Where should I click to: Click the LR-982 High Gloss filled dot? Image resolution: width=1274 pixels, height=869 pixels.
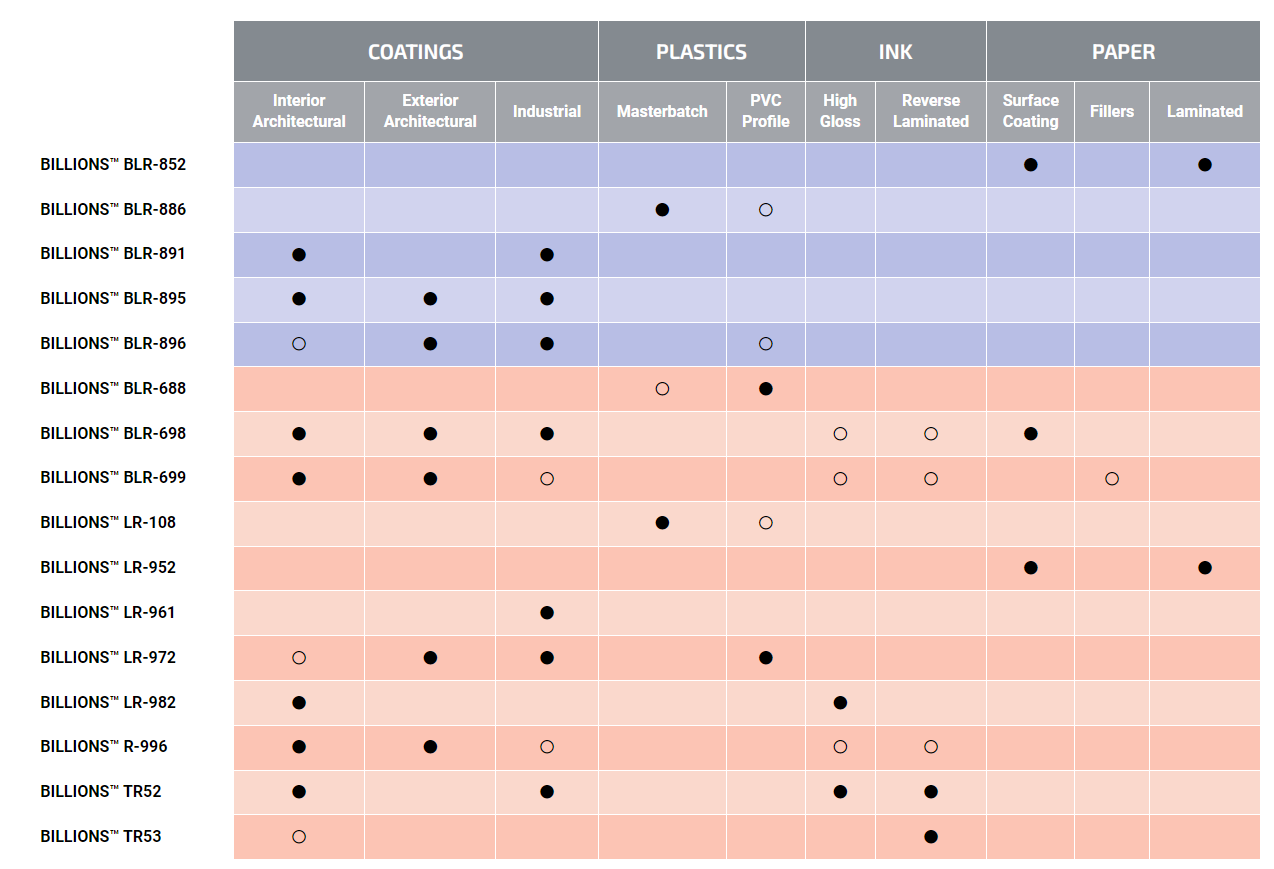pyautogui.click(x=840, y=703)
